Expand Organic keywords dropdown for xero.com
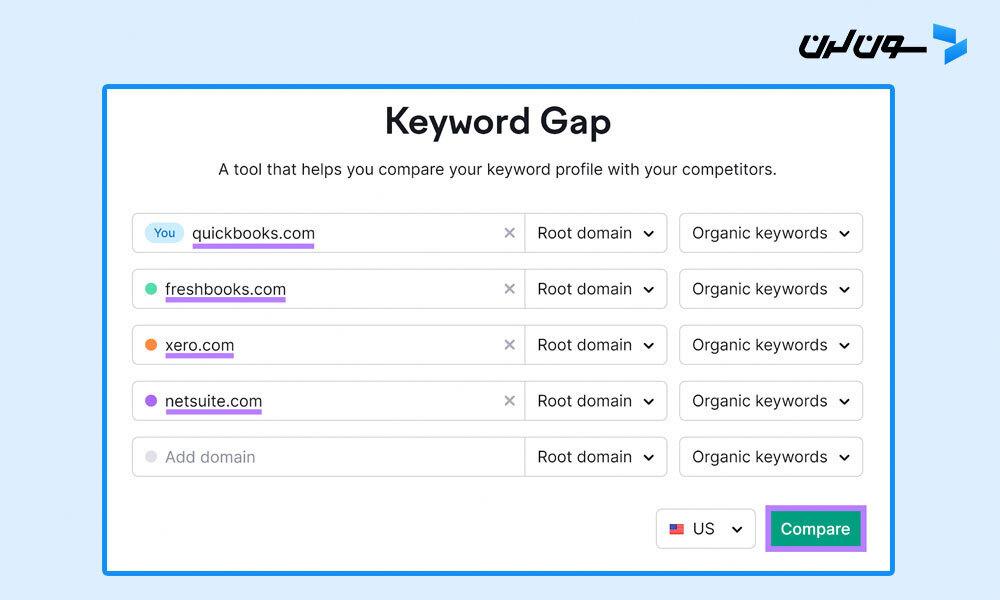The height and width of the screenshot is (600, 1000). (x=771, y=345)
